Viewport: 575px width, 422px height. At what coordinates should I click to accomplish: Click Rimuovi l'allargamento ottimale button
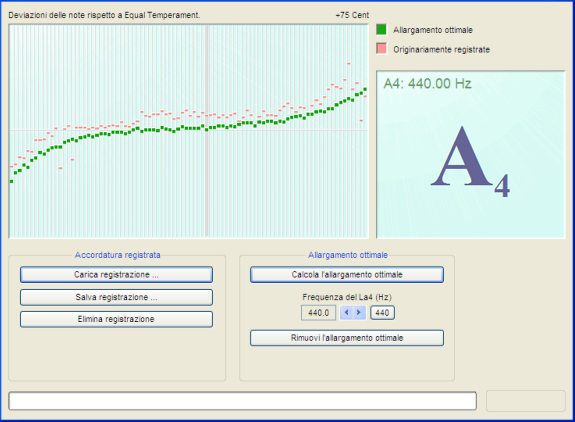tap(347, 338)
